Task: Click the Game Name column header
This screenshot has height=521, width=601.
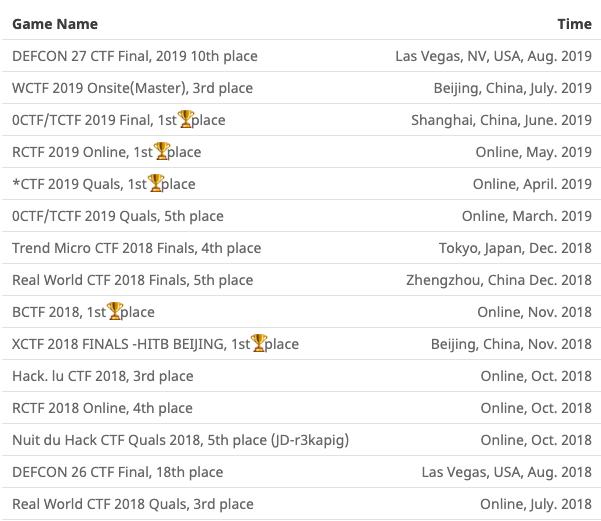Action: [55, 24]
